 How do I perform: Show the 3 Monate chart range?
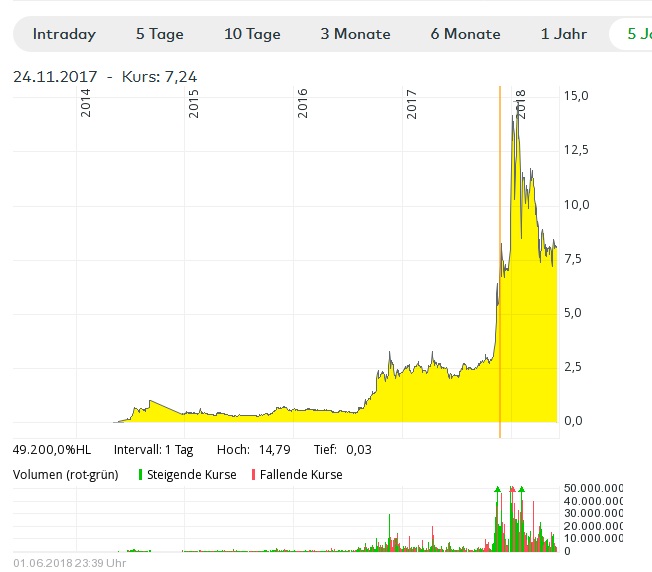pos(355,34)
